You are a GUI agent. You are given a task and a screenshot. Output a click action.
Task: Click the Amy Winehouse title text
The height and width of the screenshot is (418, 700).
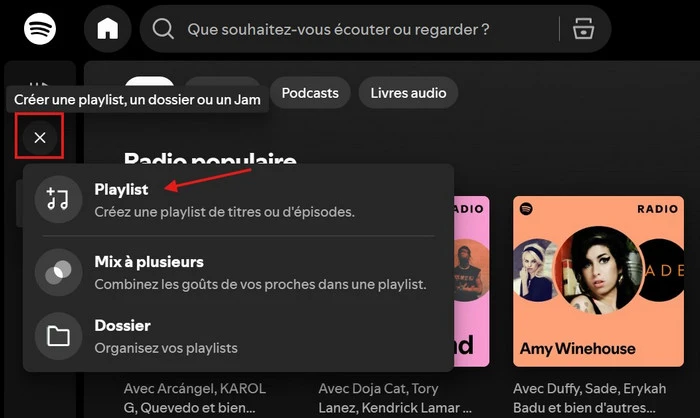[x=577, y=349]
